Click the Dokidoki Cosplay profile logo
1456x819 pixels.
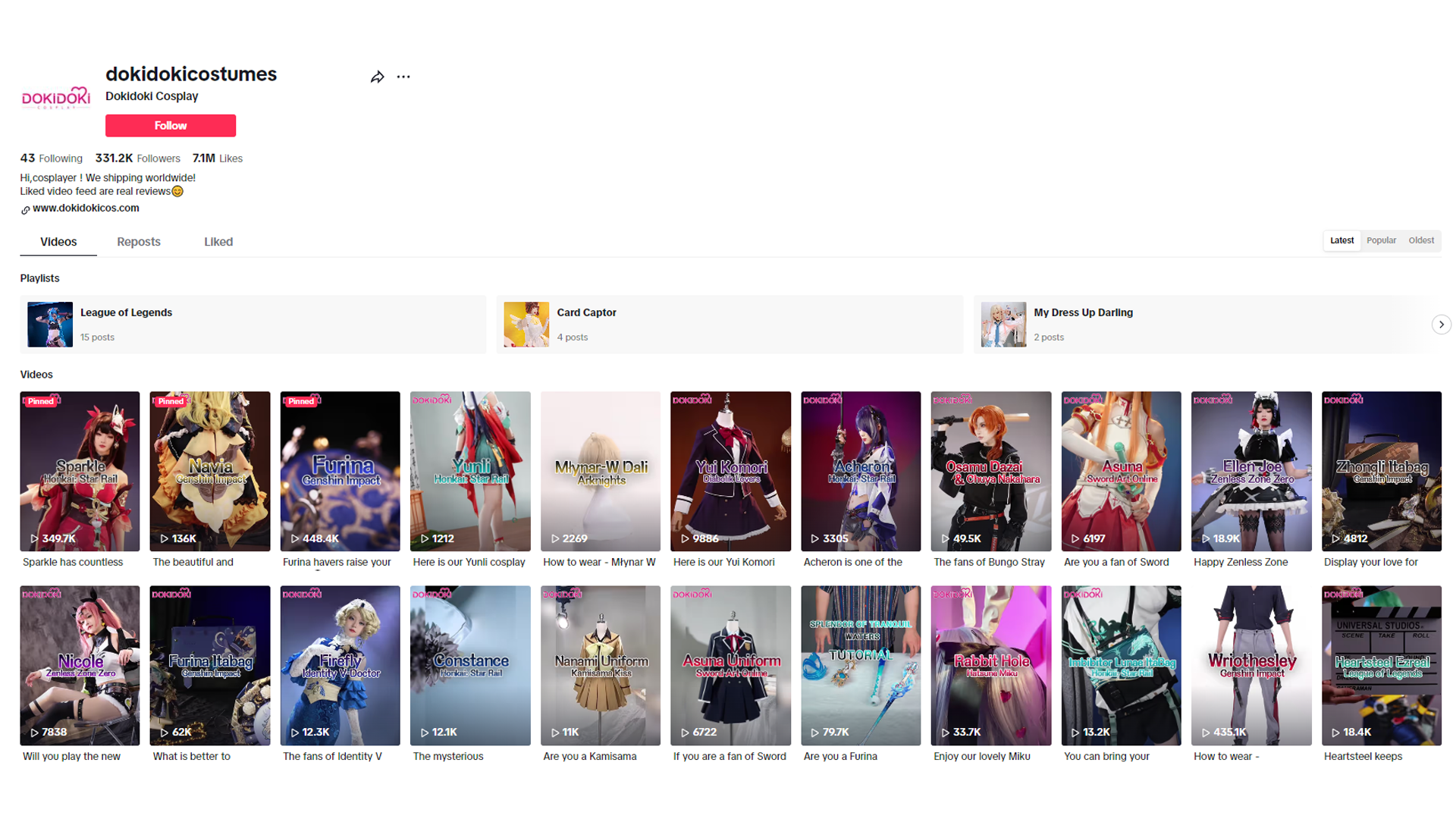tap(55, 99)
